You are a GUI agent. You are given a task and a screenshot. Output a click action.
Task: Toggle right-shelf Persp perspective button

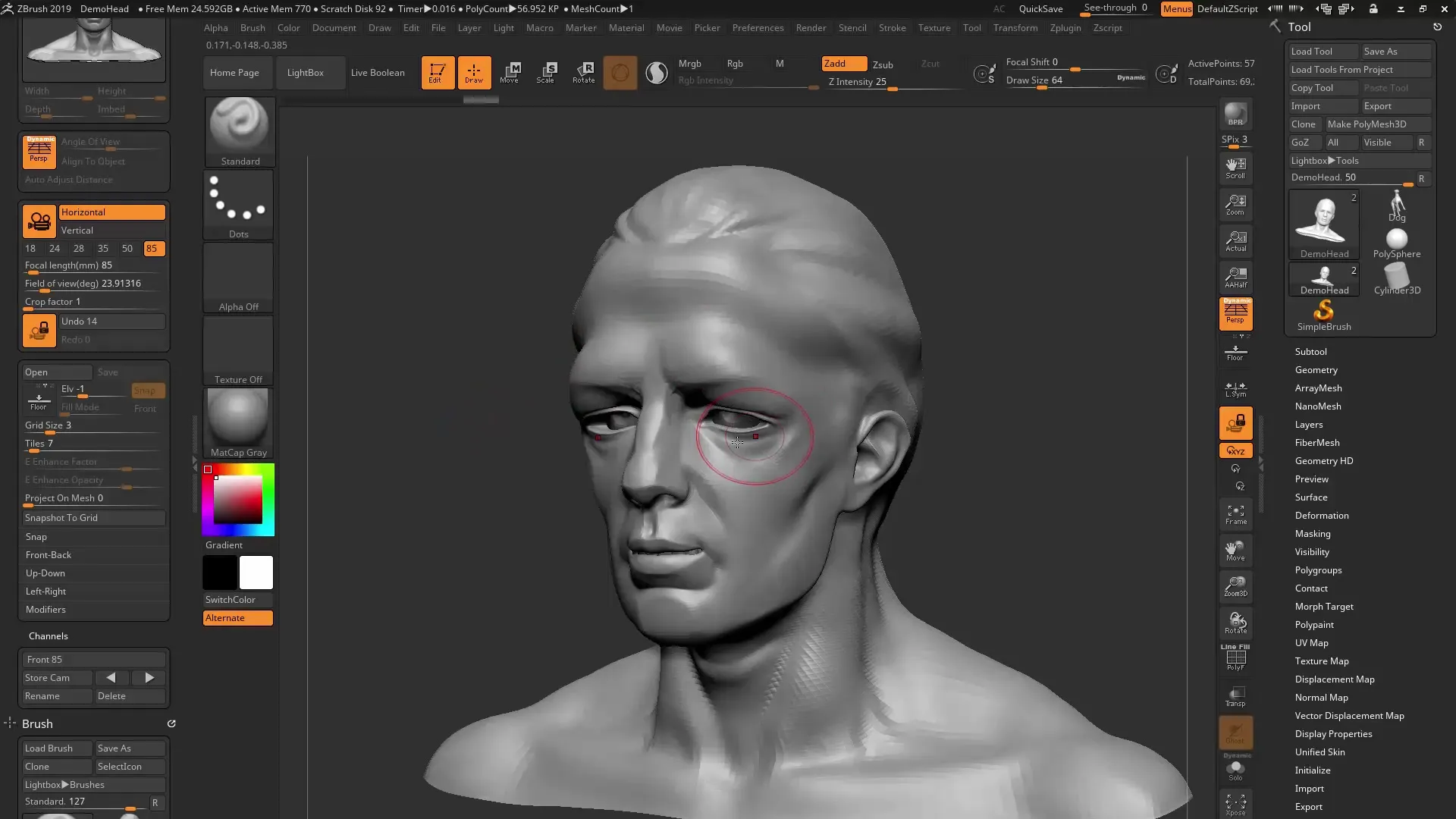1235,313
